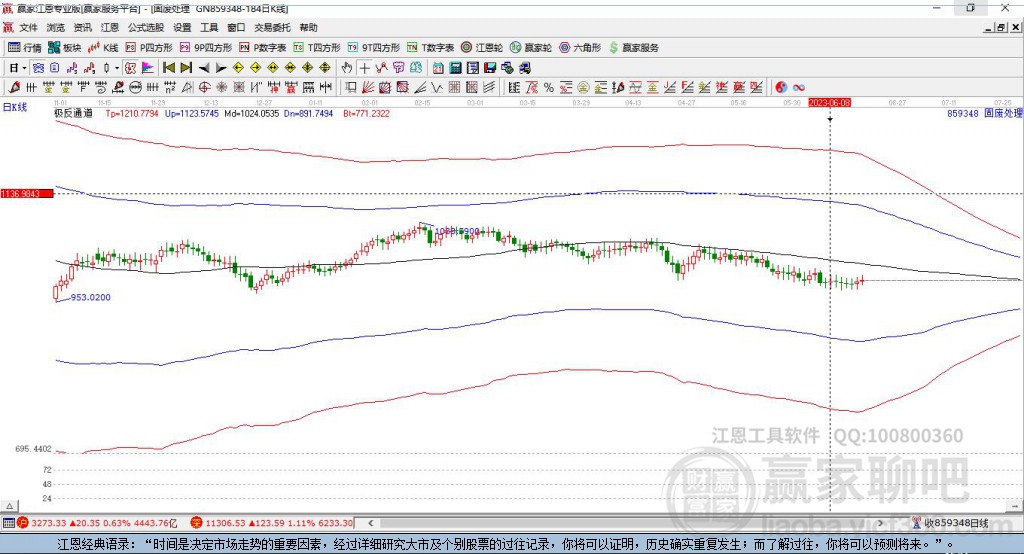Toggle the 权 adjustment icon
The width and height of the screenshot is (1024, 554).
click(x=131, y=68)
